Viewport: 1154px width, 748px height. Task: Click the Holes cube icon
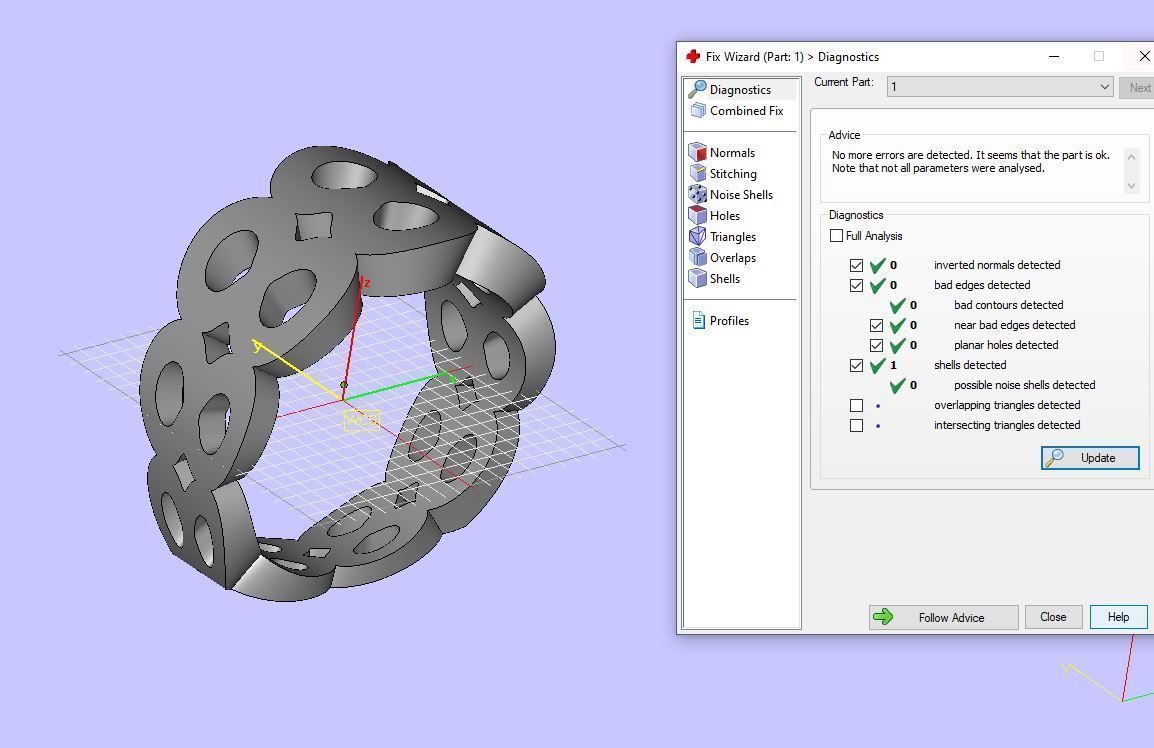697,215
